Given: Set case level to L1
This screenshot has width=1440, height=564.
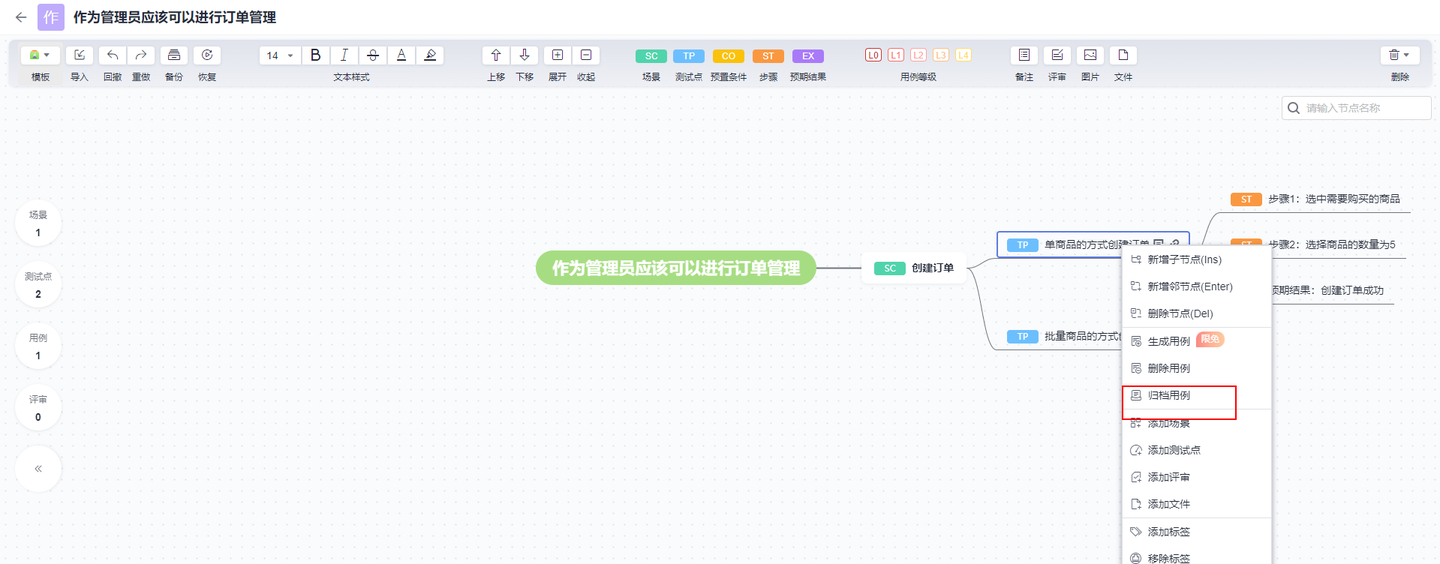Looking at the screenshot, I should (896, 55).
